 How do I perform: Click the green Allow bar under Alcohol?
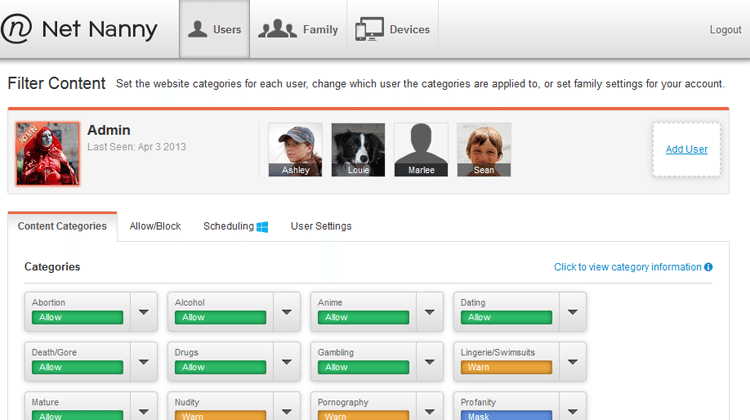pos(221,317)
